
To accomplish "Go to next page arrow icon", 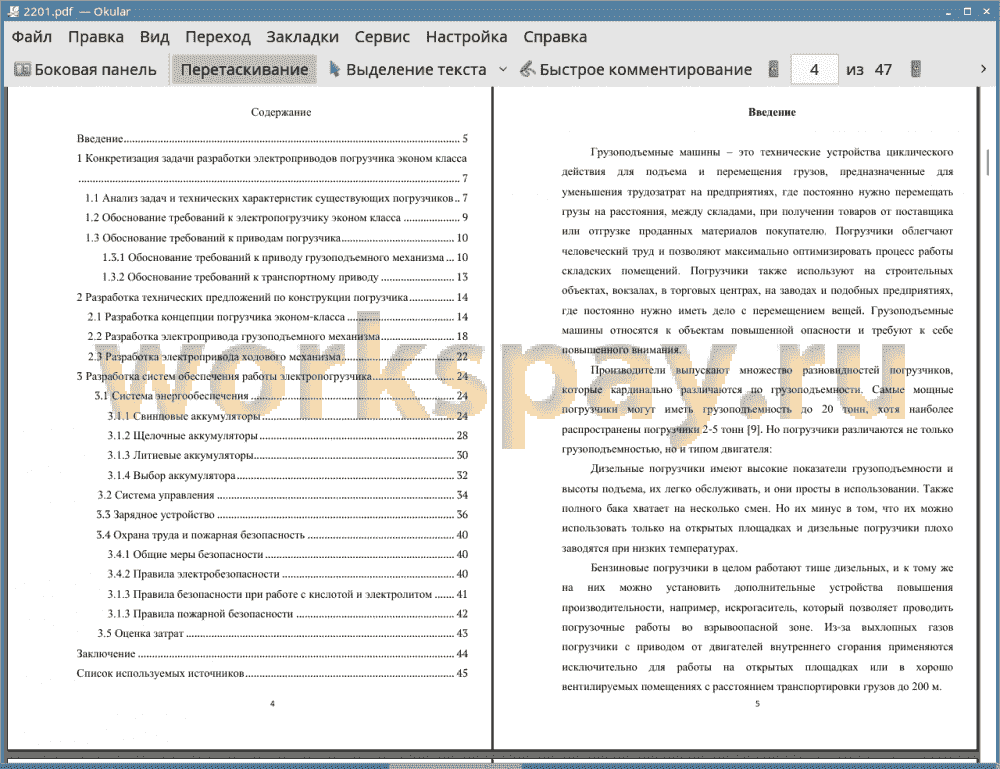I will (916, 69).
